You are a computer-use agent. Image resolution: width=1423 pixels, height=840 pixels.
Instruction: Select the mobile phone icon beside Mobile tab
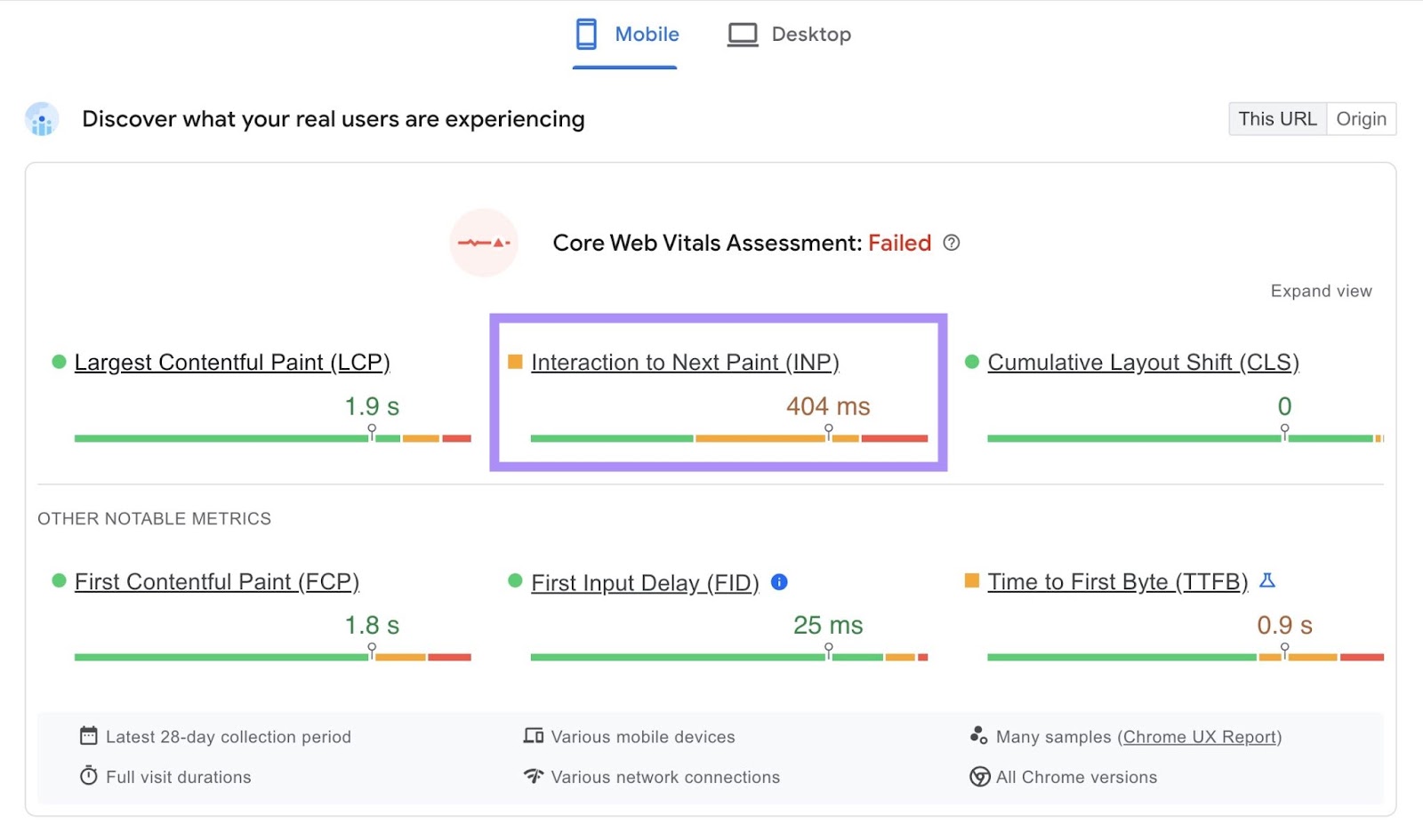tap(586, 34)
